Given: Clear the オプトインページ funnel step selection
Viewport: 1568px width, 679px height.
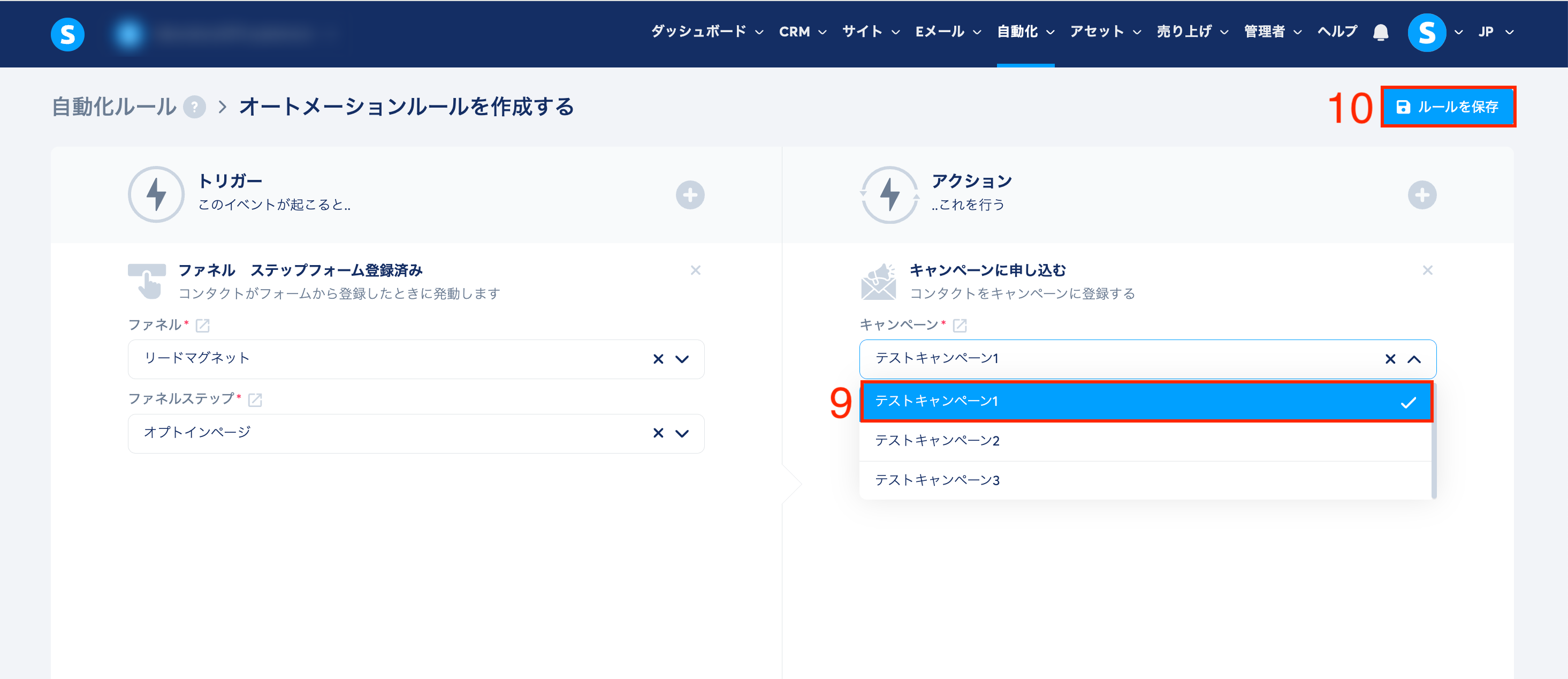Looking at the screenshot, I should pos(658,433).
